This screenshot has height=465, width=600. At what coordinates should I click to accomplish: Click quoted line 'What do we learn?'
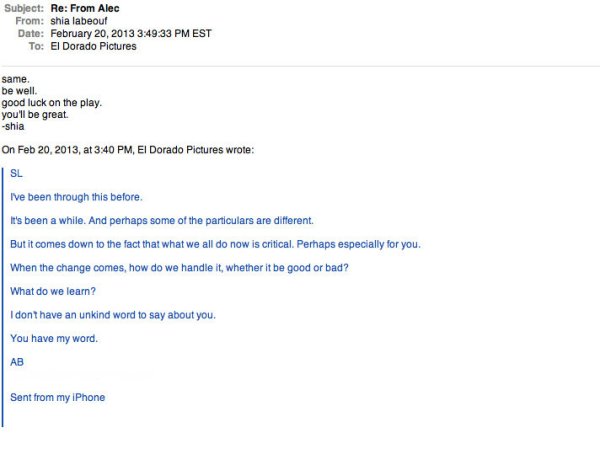[x=53, y=291]
